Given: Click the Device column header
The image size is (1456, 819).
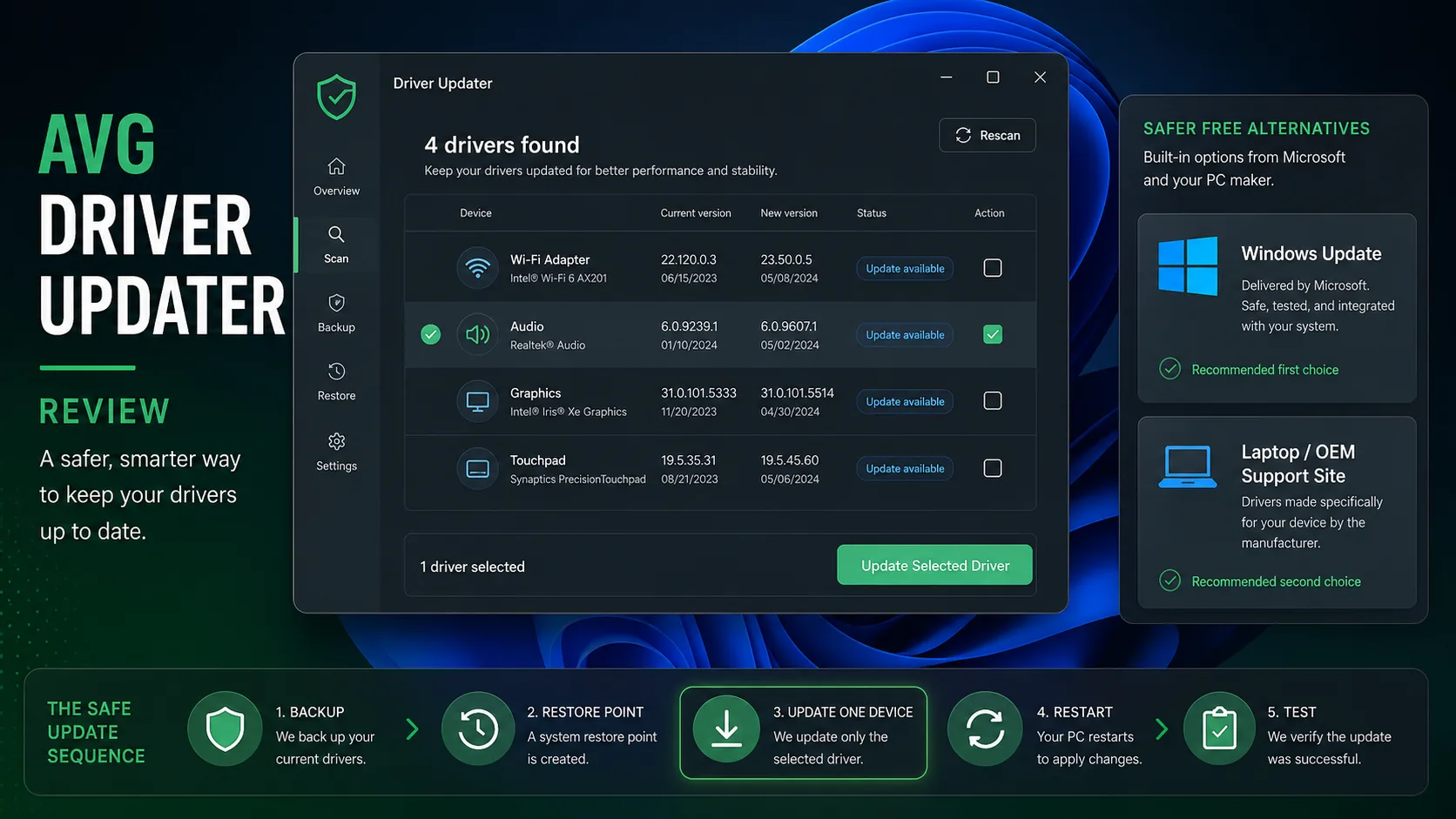Looking at the screenshot, I should 475,213.
